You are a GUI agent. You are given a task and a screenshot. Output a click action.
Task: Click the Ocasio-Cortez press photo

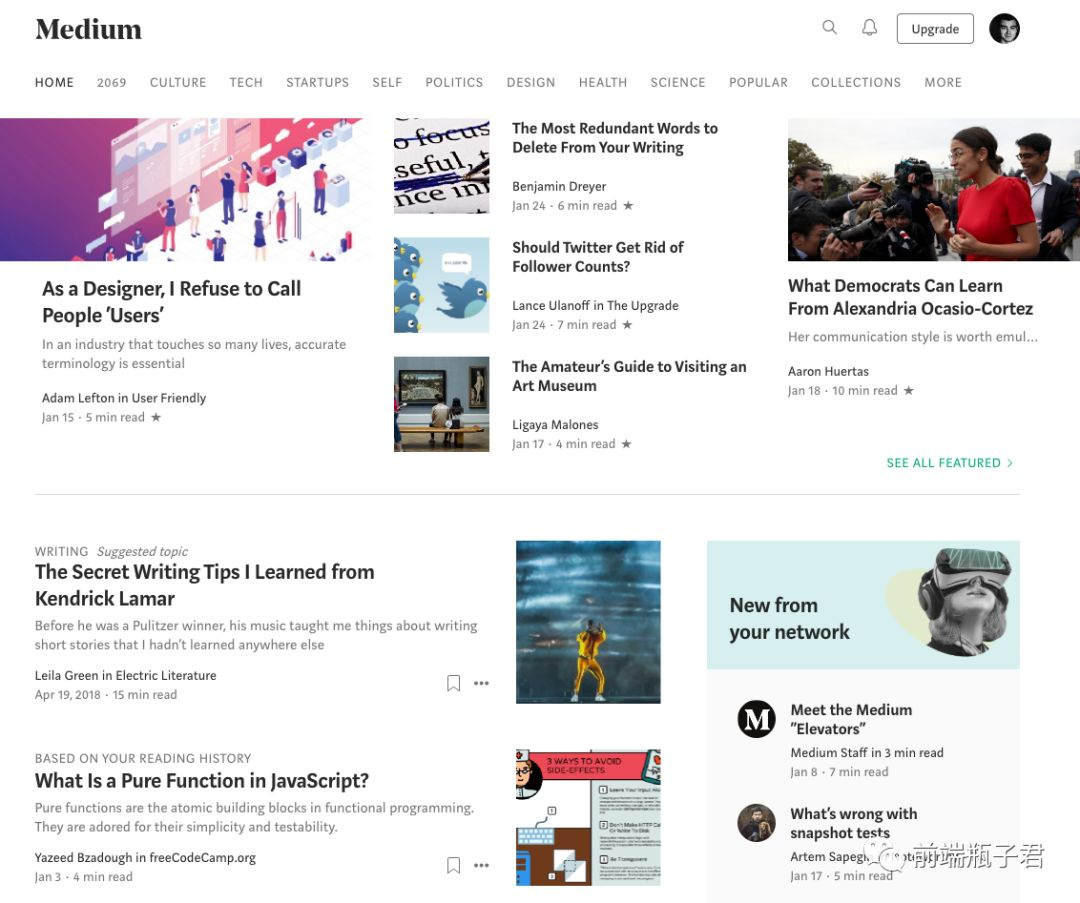(934, 189)
